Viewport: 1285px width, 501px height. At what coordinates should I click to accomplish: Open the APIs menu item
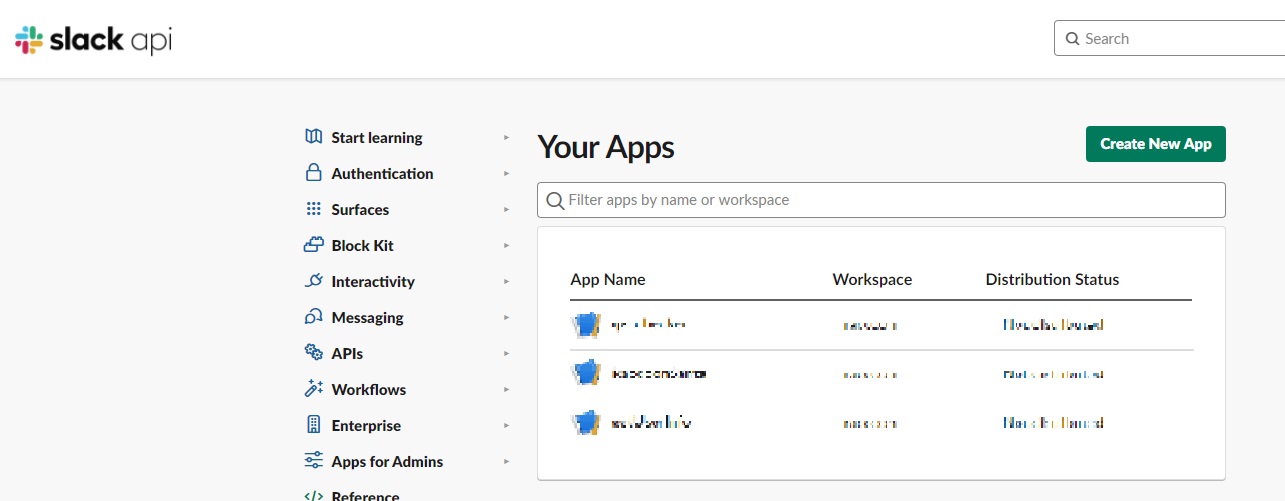(x=347, y=354)
